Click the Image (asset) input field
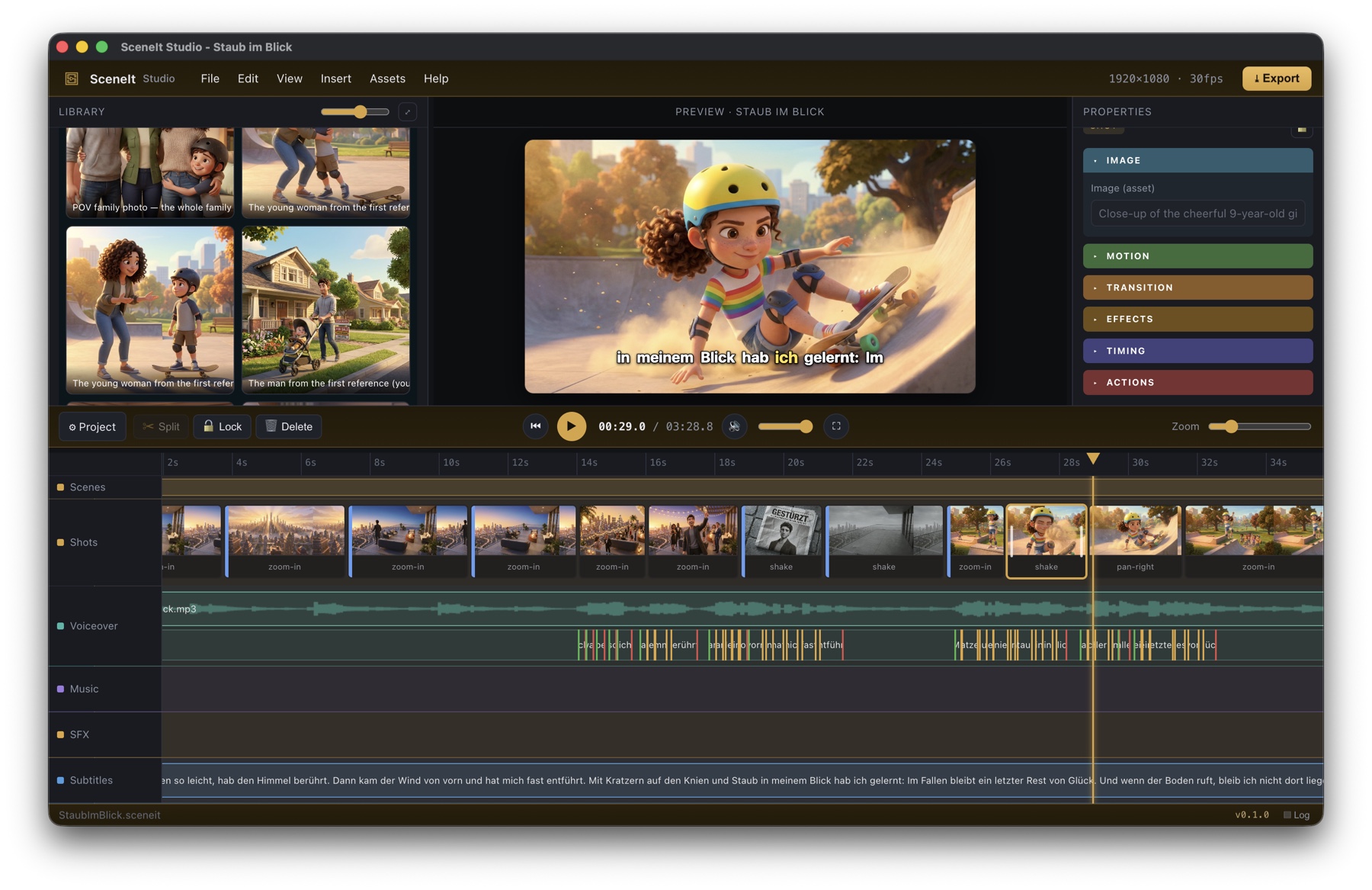Viewport: 1372px width, 890px height. pos(1197,214)
